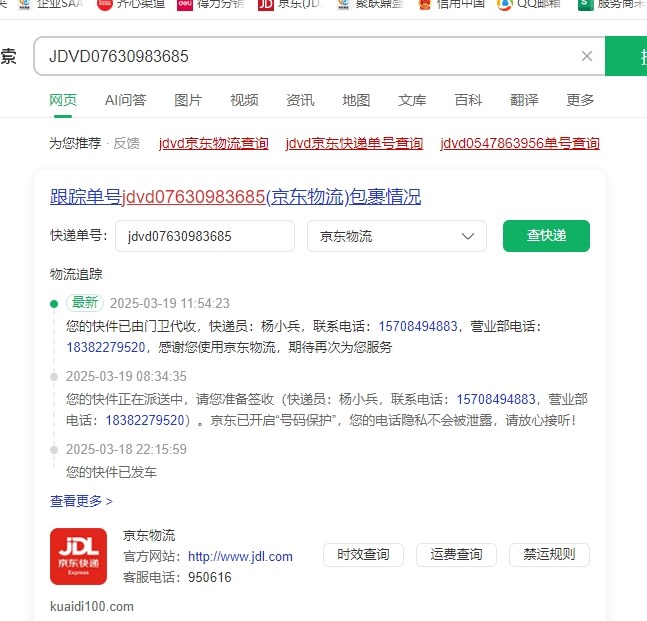Click phone 18382279520 in the 08:34:35 entry
Screen dimensions: 647x621
[x=145, y=420]
